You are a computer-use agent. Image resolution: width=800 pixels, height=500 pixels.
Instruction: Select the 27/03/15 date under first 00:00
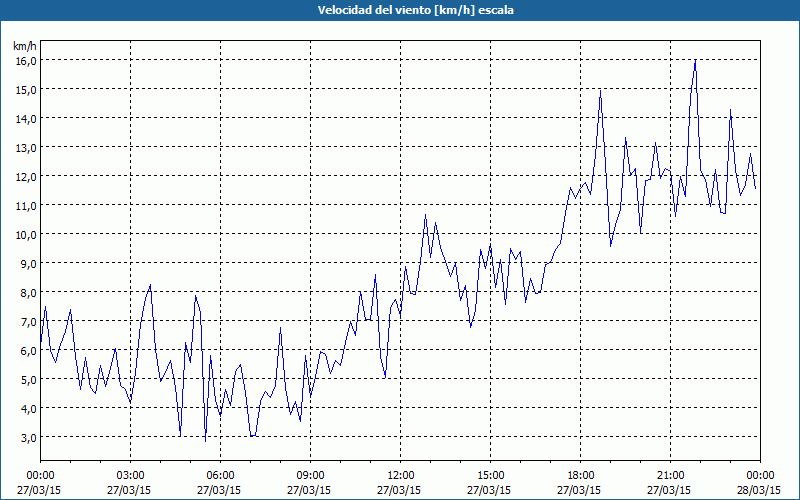point(39,490)
